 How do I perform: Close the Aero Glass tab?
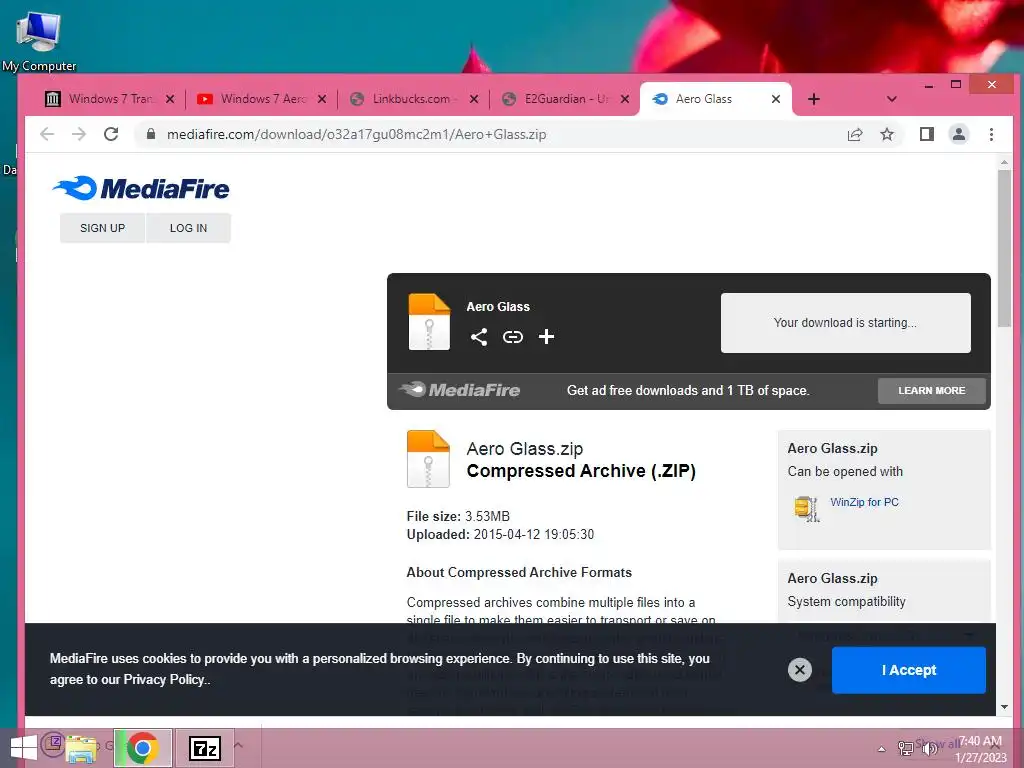(776, 99)
